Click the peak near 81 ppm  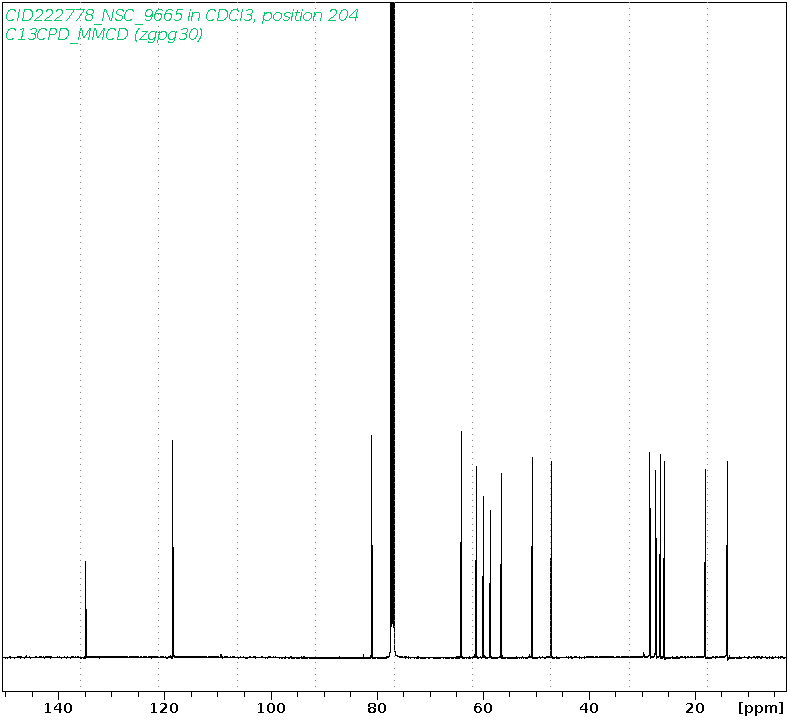(x=372, y=546)
